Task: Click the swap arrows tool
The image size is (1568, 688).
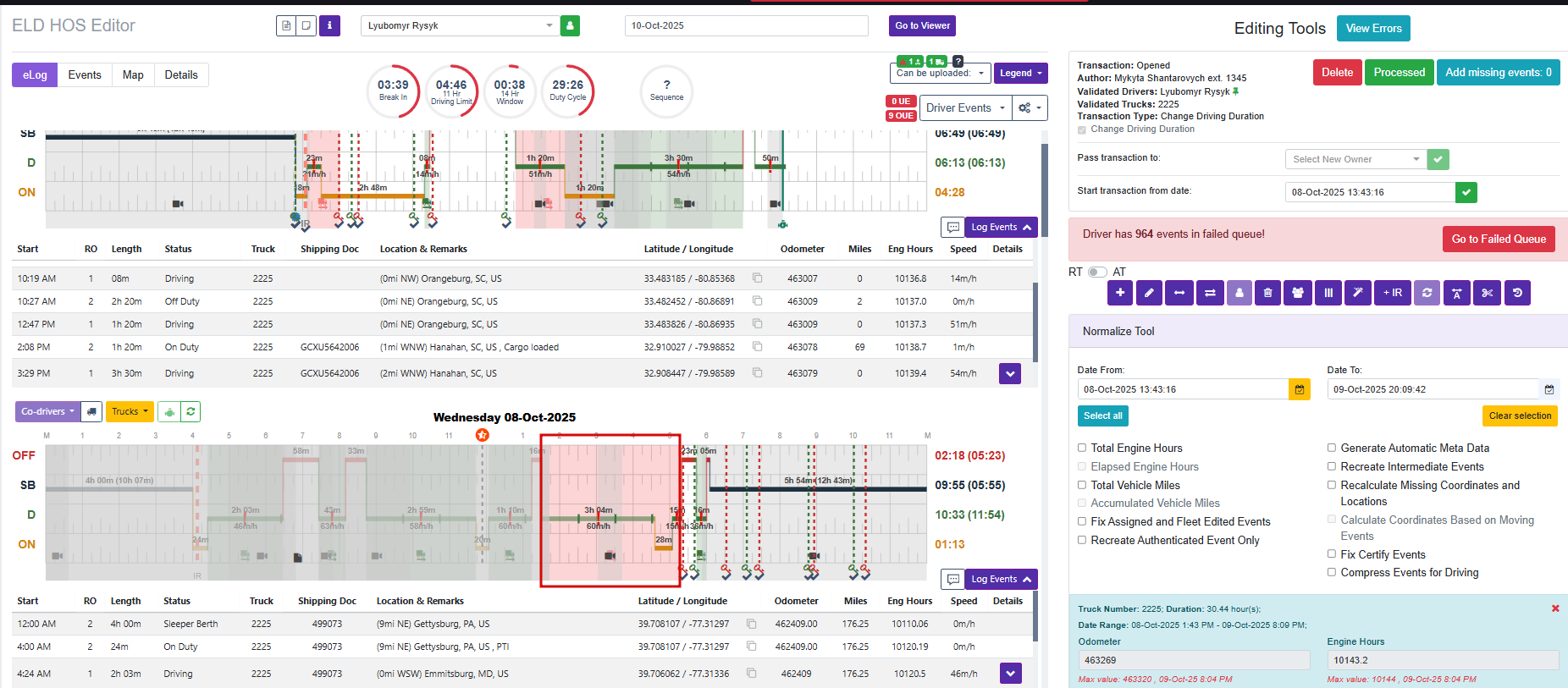Action: coord(1210,293)
